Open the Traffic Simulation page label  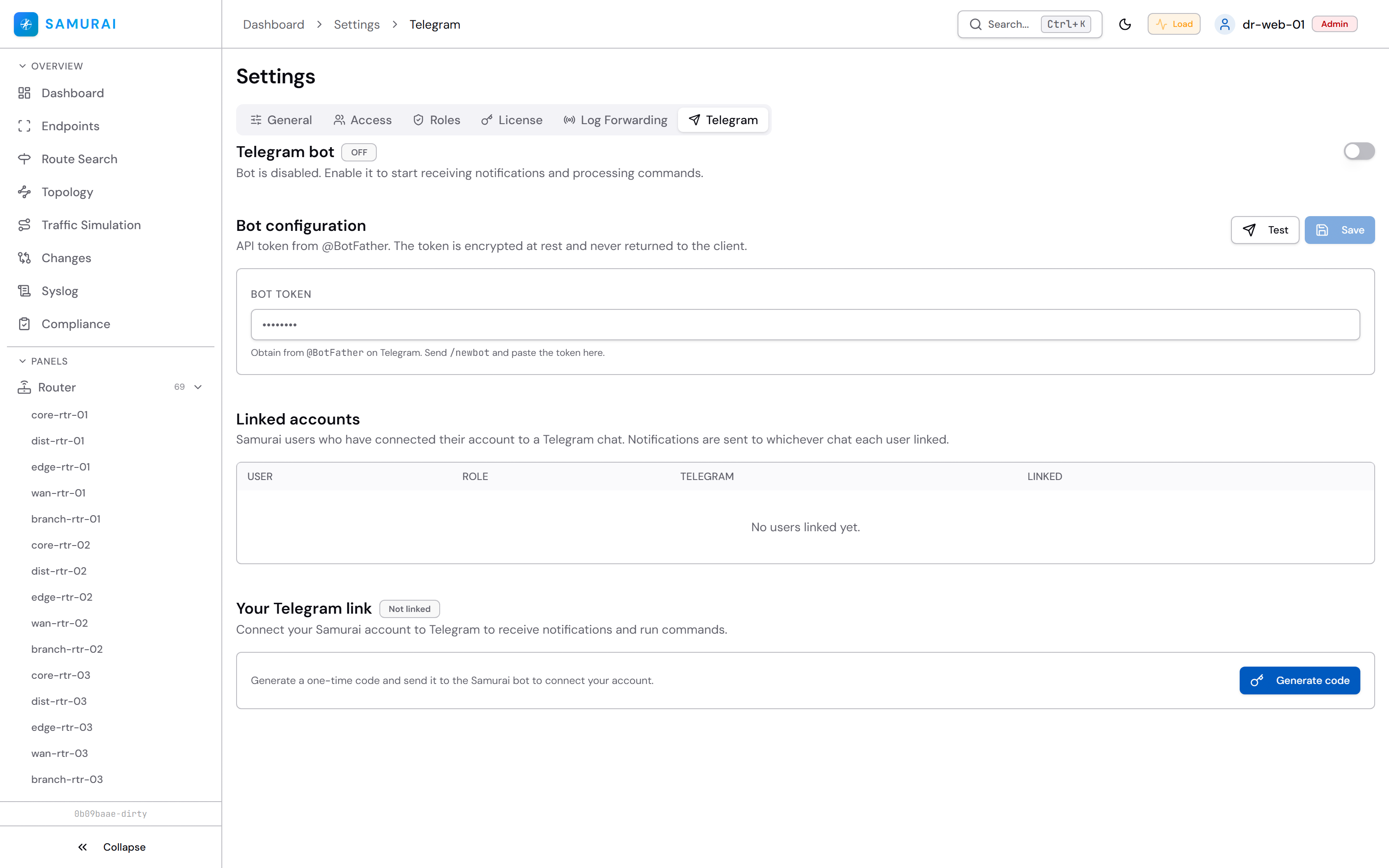click(x=91, y=225)
